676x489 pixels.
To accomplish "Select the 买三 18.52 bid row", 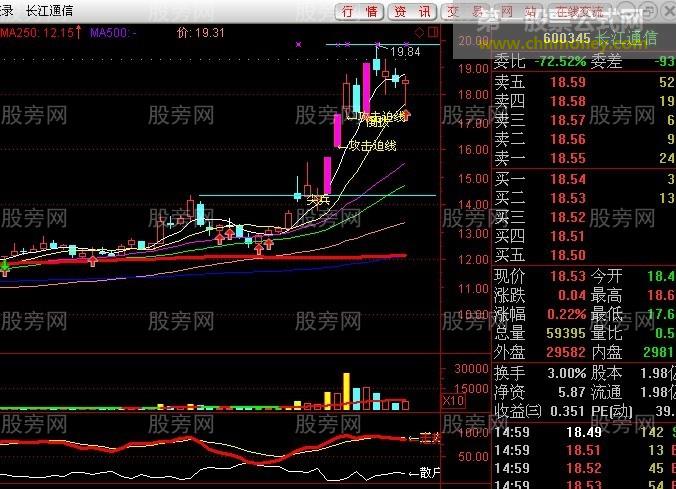I will 584,217.
